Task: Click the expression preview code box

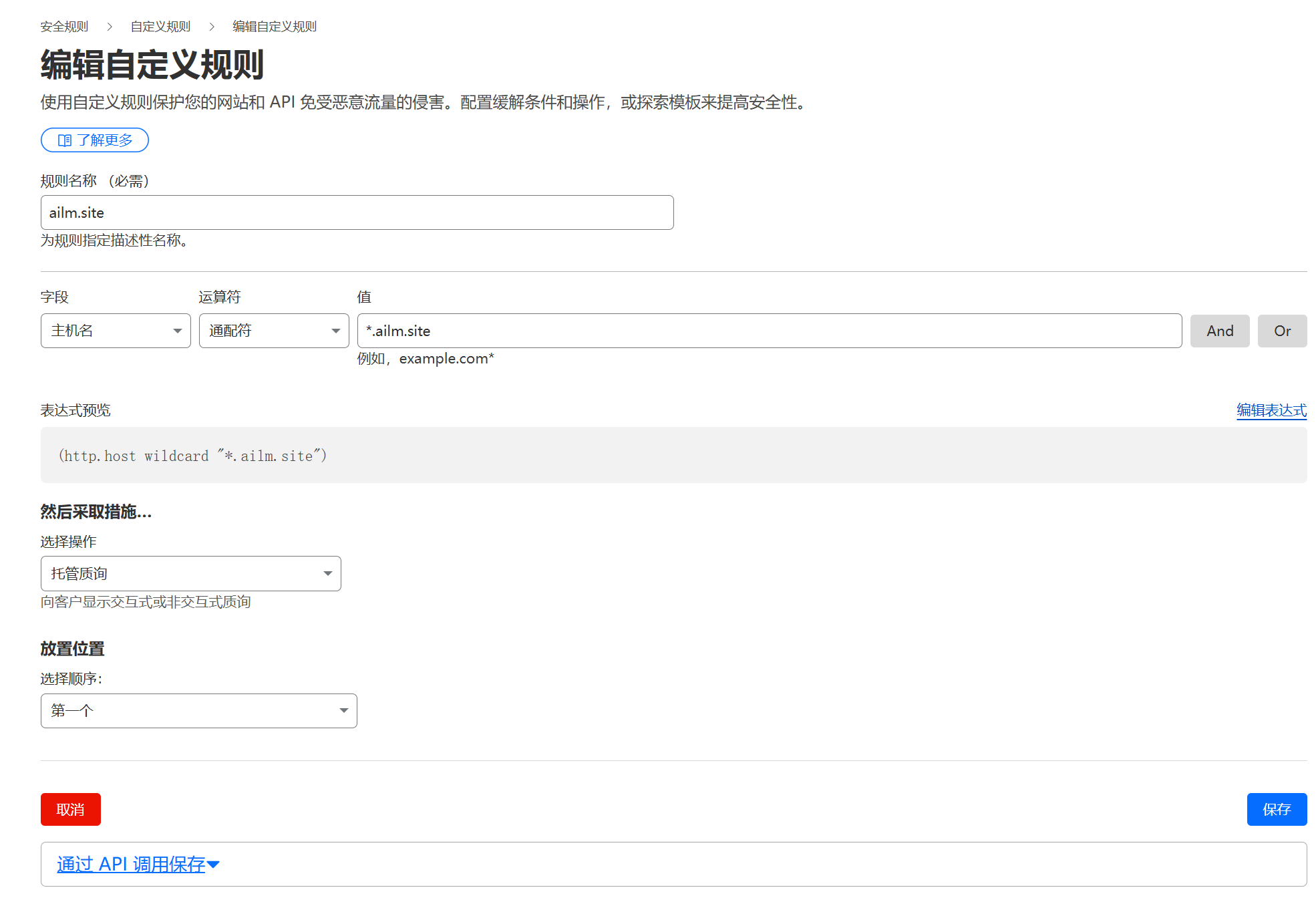Action: [x=673, y=456]
